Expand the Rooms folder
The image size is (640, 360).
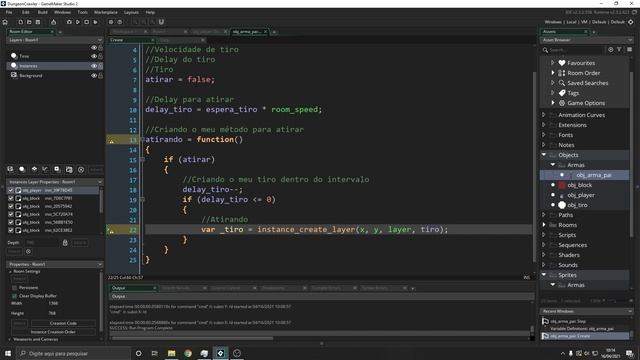544,225
